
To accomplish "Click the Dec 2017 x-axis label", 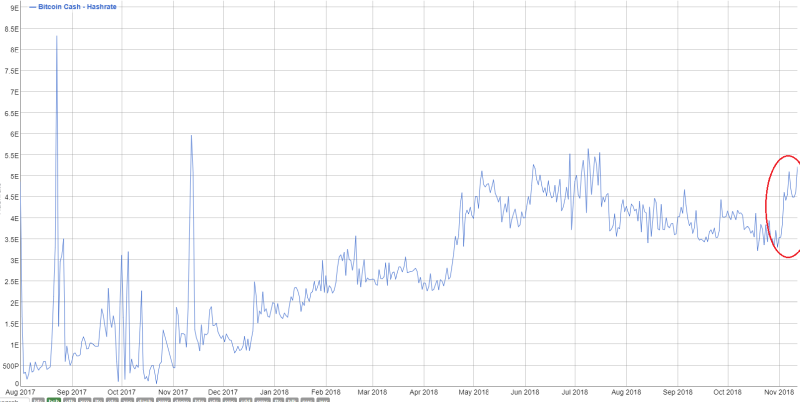I will pos(223,391).
